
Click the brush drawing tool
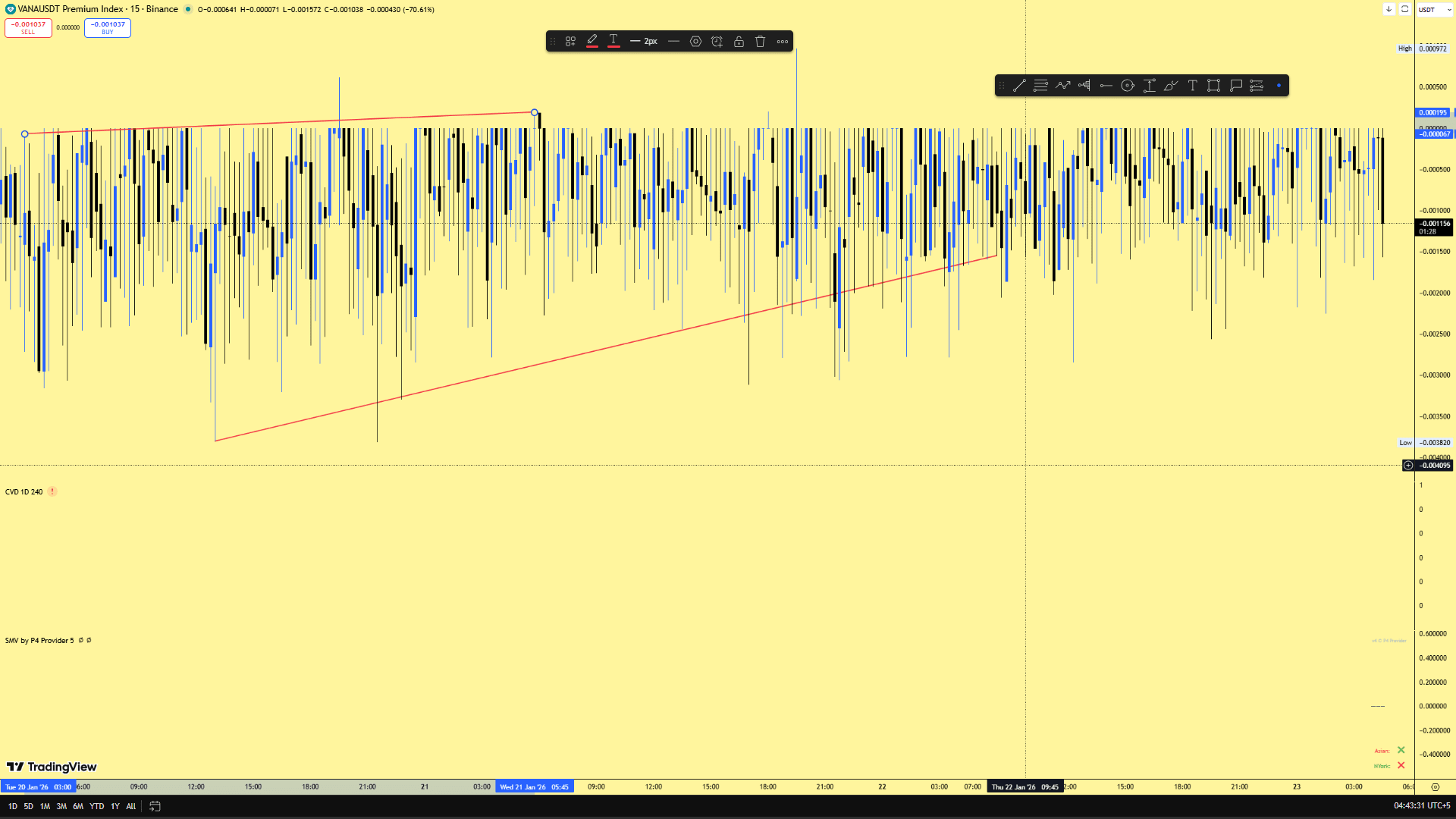coord(1171,86)
